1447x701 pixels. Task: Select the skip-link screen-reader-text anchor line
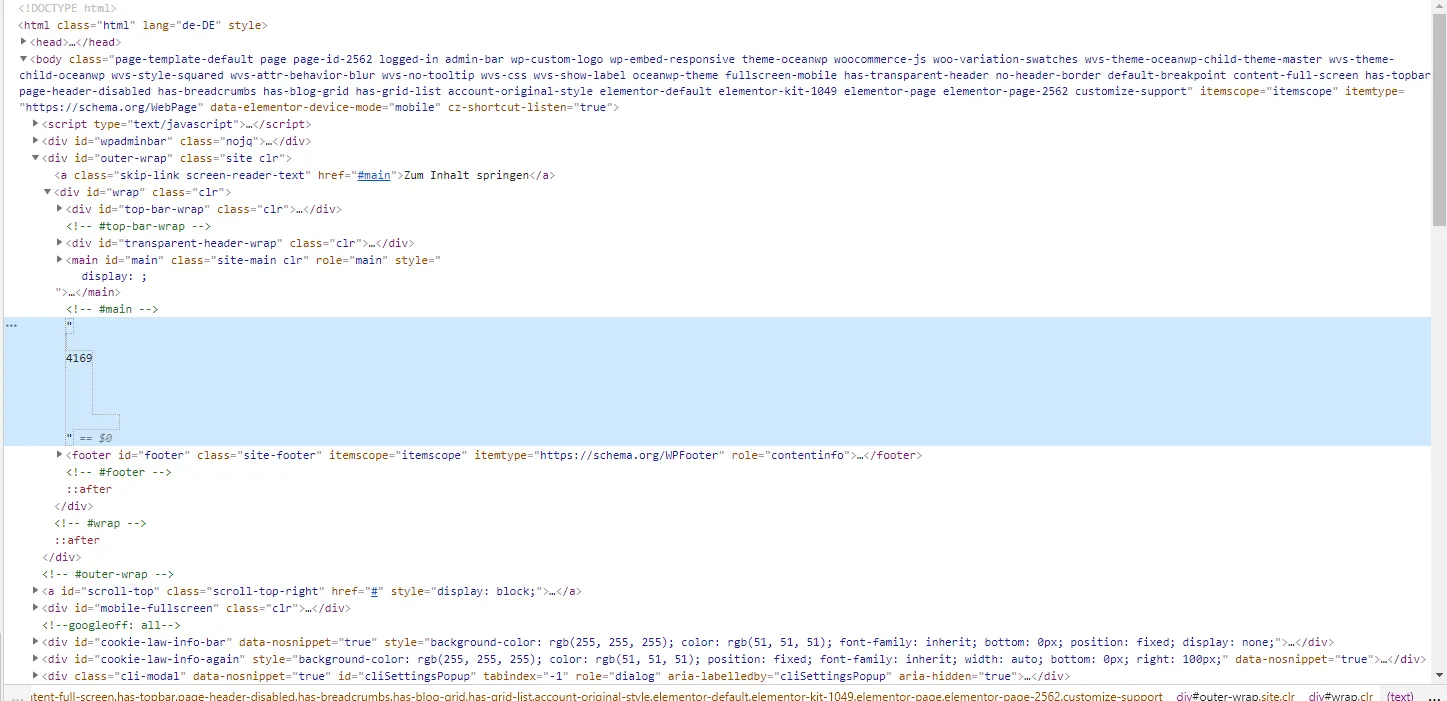pyautogui.click(x=304, y=175)
